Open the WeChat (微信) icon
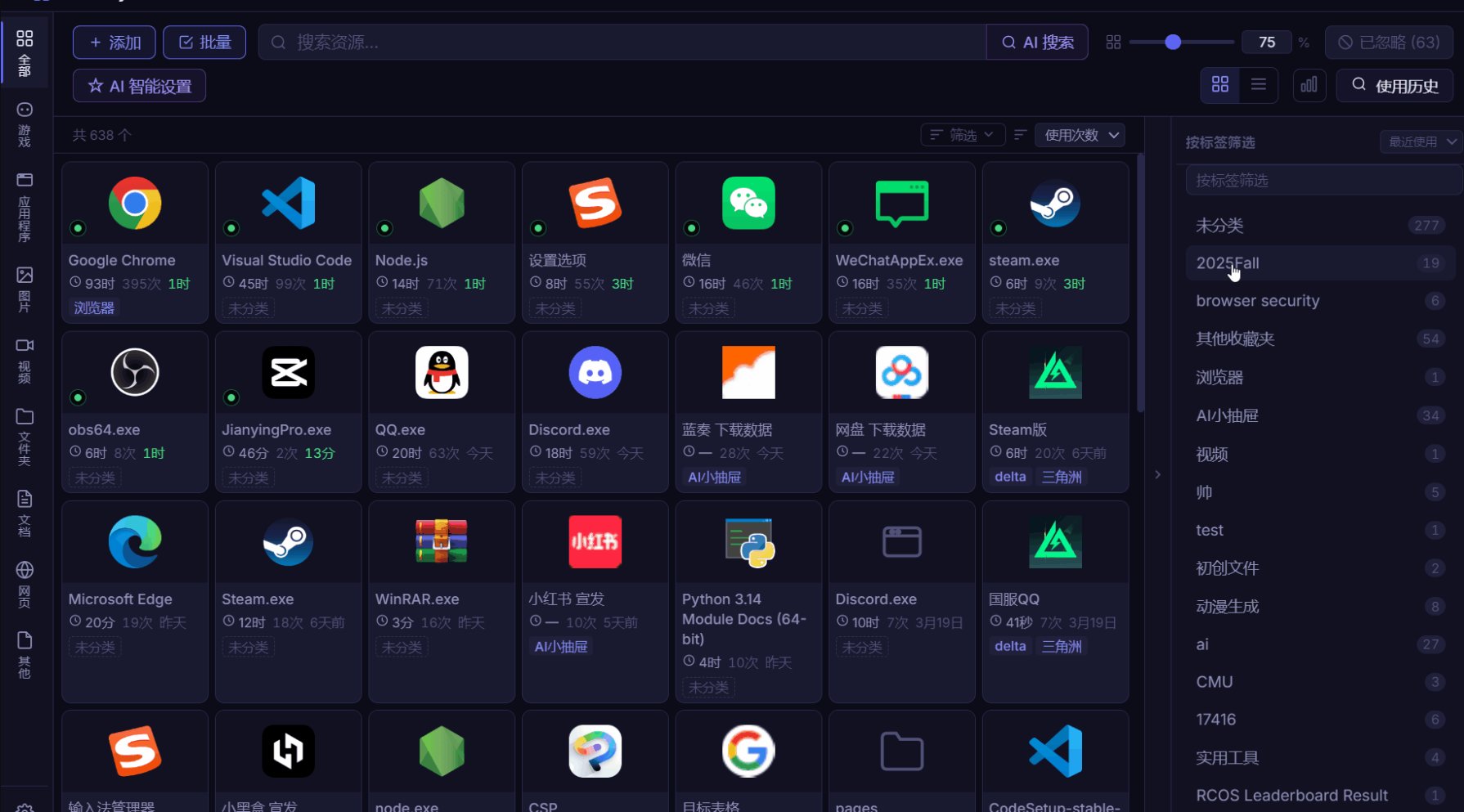This screenshot has height=812, width=1464. coord(748,203)
